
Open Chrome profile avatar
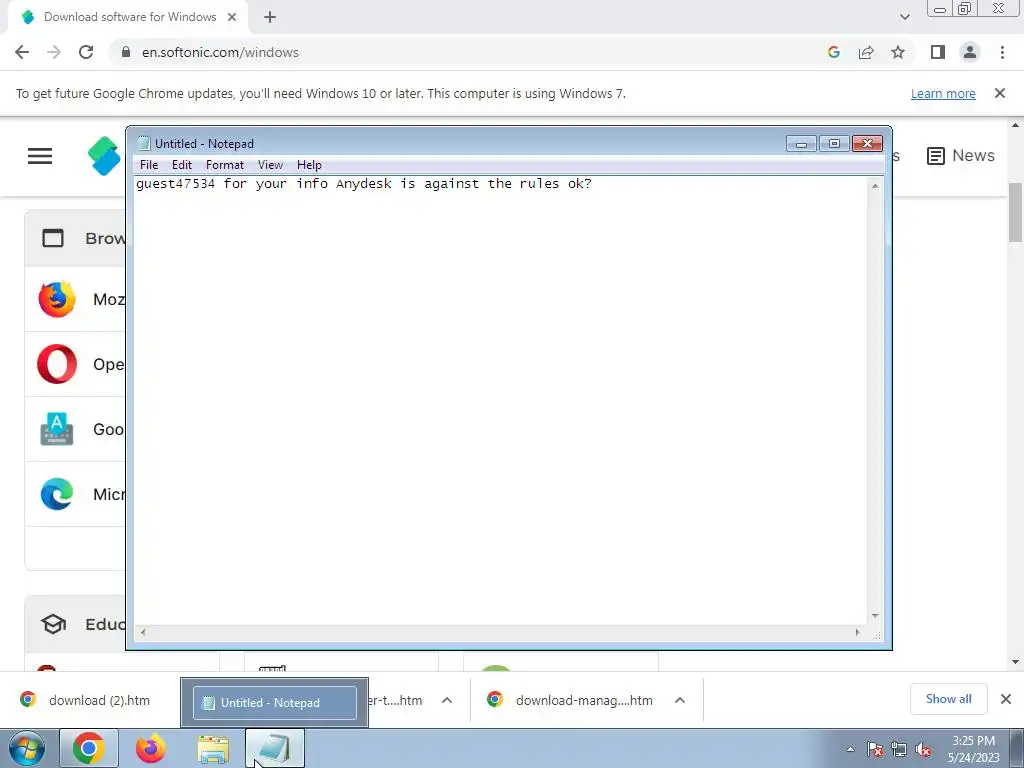pos(970,52)
